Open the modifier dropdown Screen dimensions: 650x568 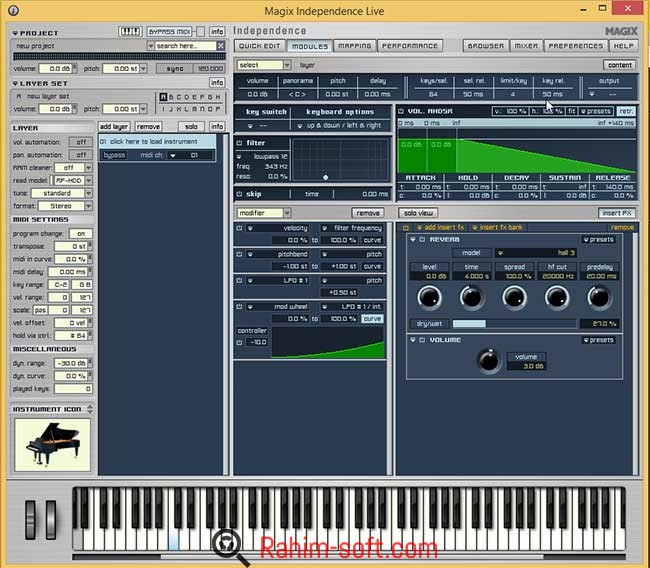(264, 213)
